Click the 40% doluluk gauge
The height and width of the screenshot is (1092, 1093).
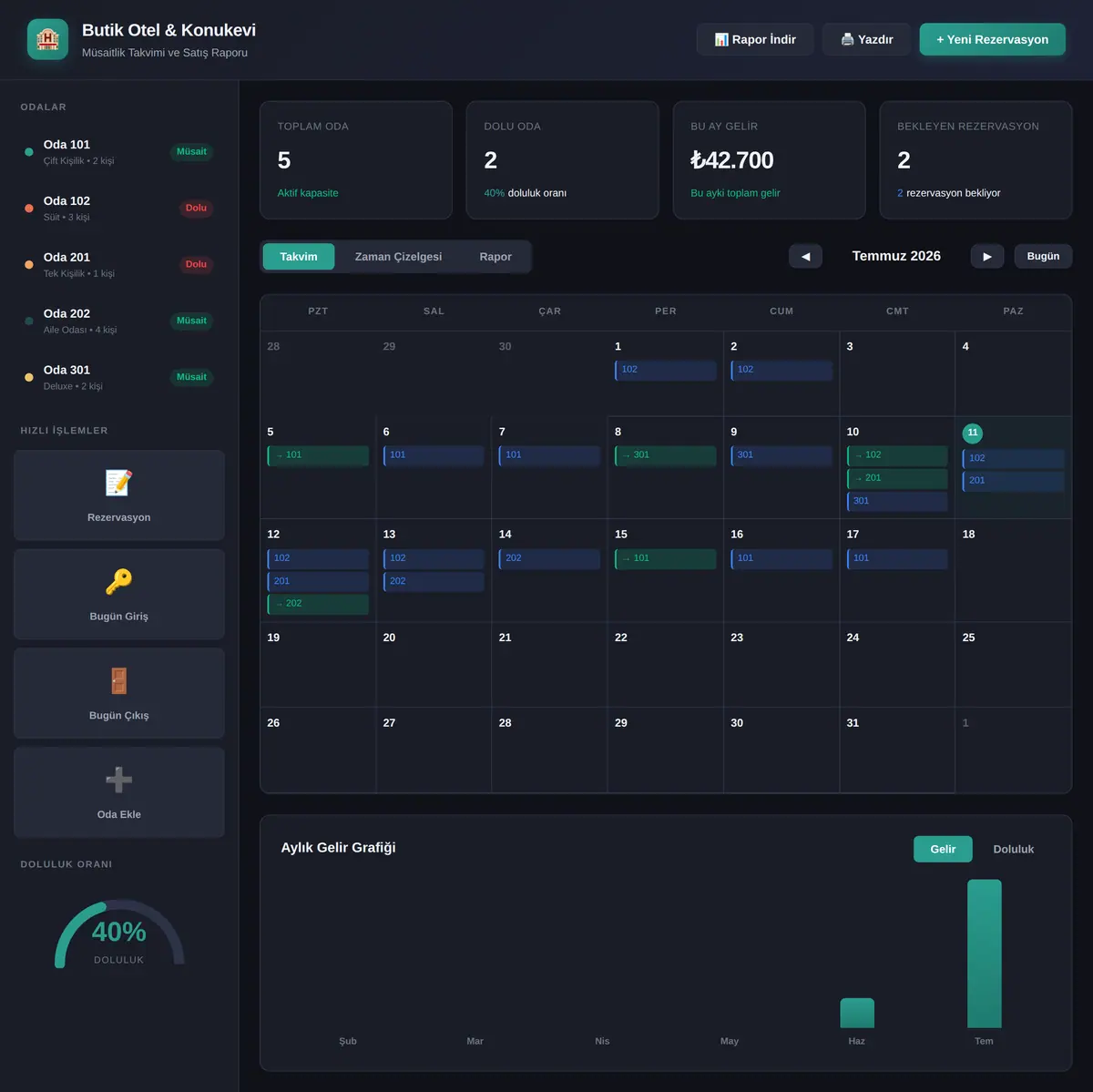pyautogui.click(x=119, y=934)
